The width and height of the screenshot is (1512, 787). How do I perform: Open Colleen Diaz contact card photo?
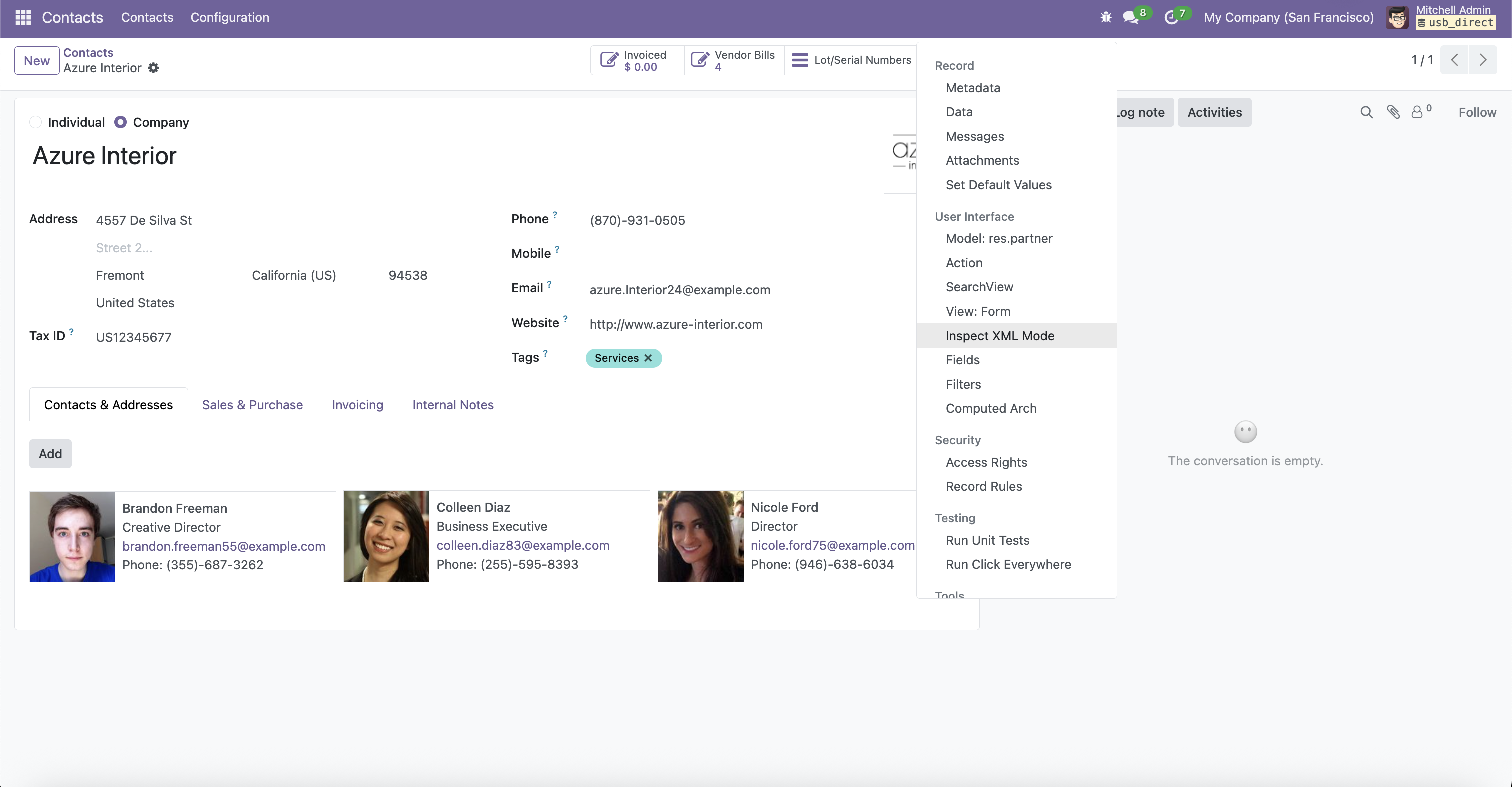[x=387, y=536]
